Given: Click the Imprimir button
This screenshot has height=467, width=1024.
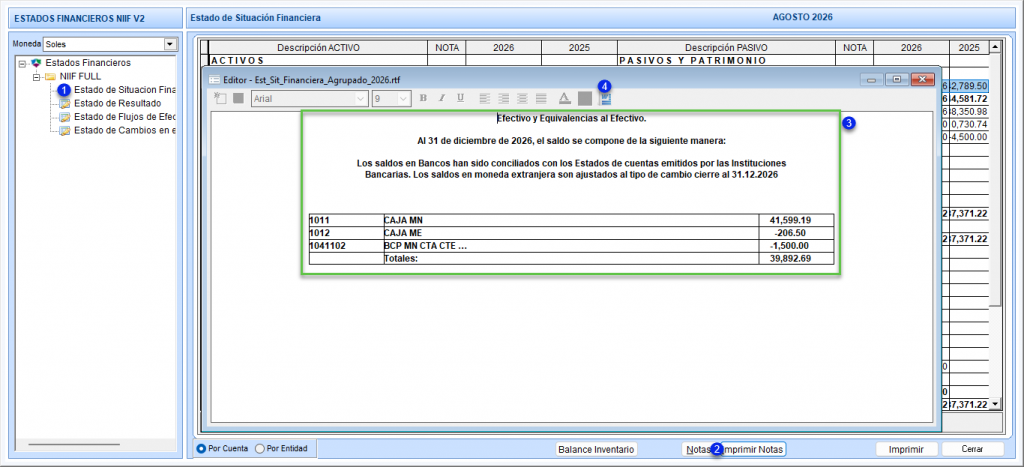Looking at the screenshot, I should [x=906, y=449].
